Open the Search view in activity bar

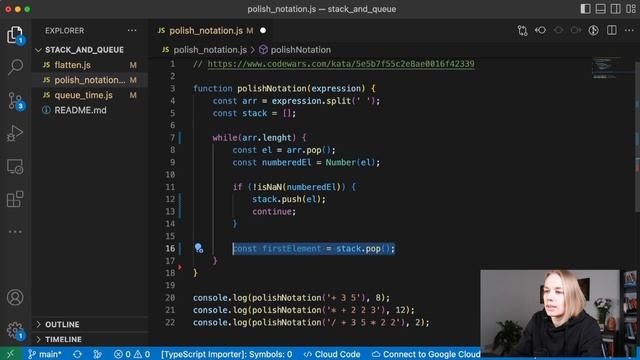click(15, 67)
